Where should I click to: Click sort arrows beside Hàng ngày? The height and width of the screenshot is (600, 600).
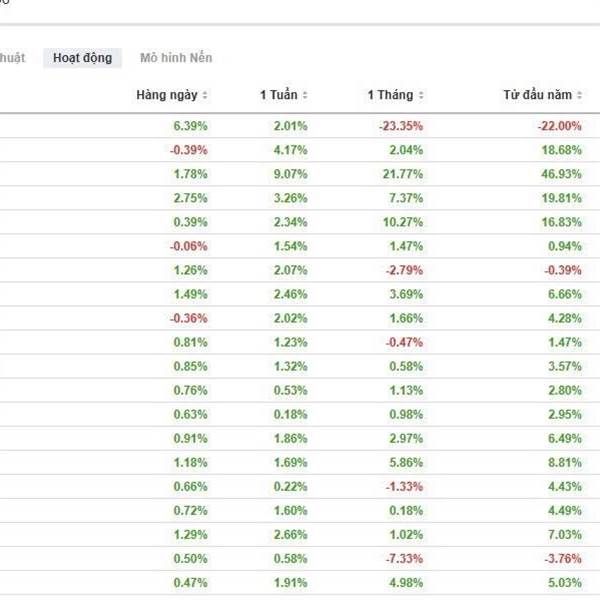(x=205, y=95)
